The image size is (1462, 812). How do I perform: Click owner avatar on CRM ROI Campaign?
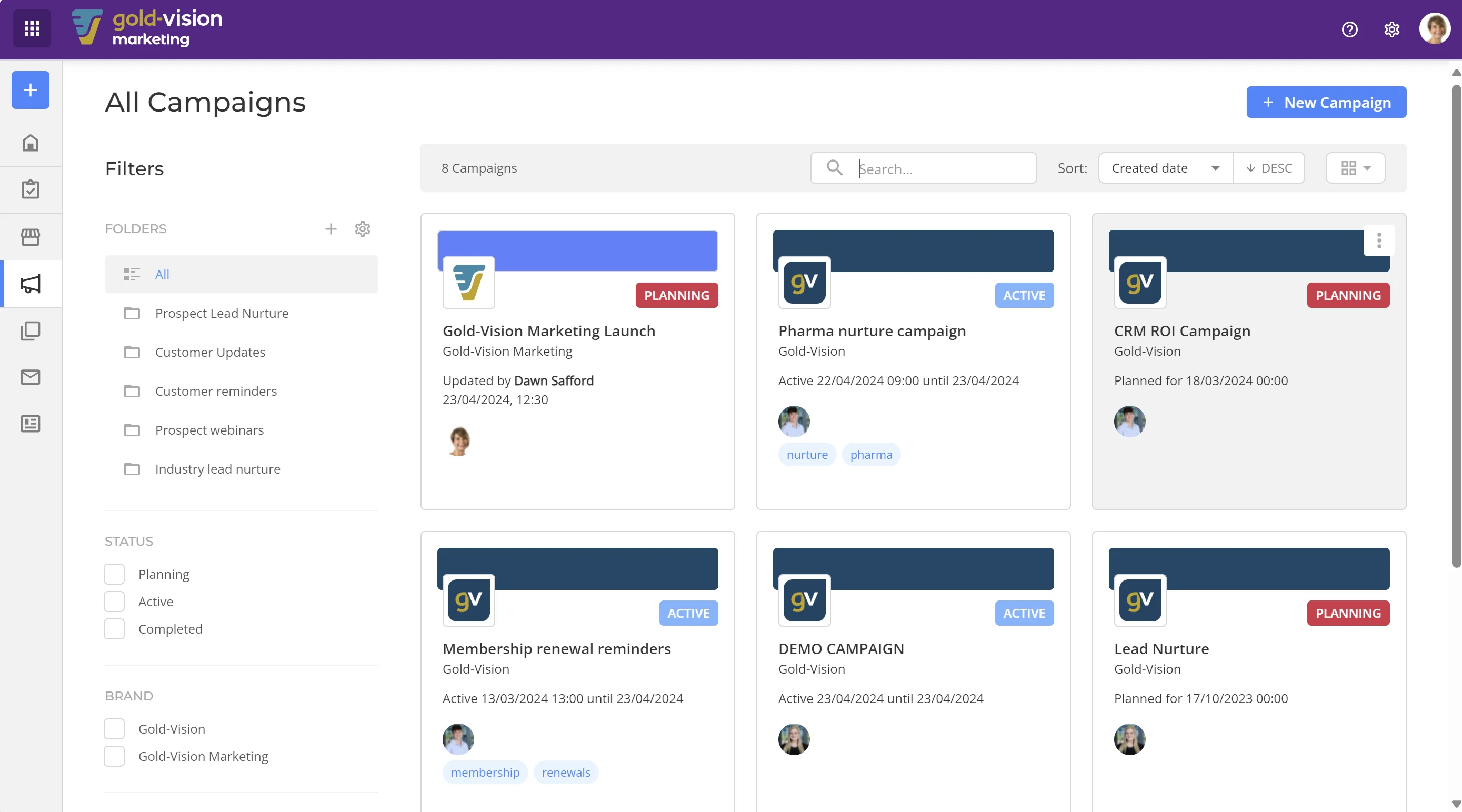point(1130,421)
